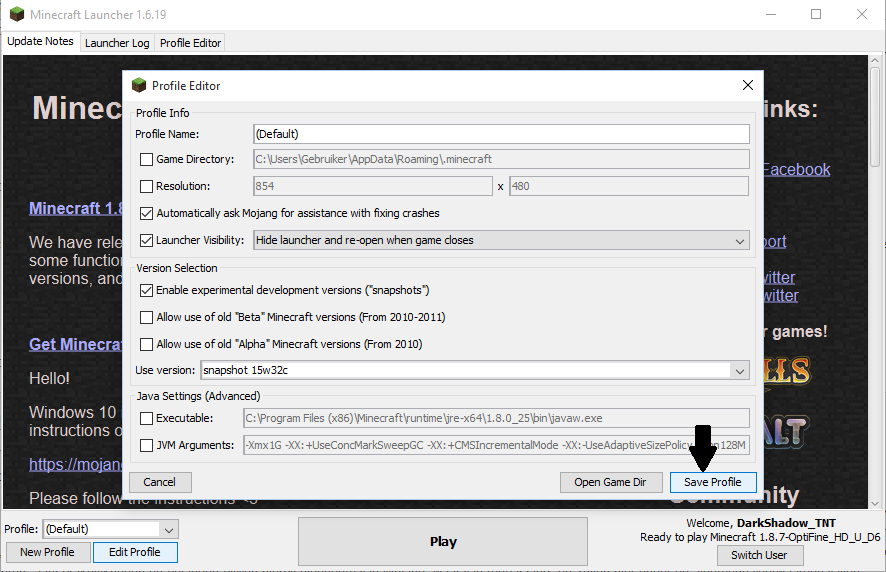Screen dimensions: 886x572
Task: Uncheck Automatically ask Mojang for crash assistance
Action: click(x=146, y=213)
